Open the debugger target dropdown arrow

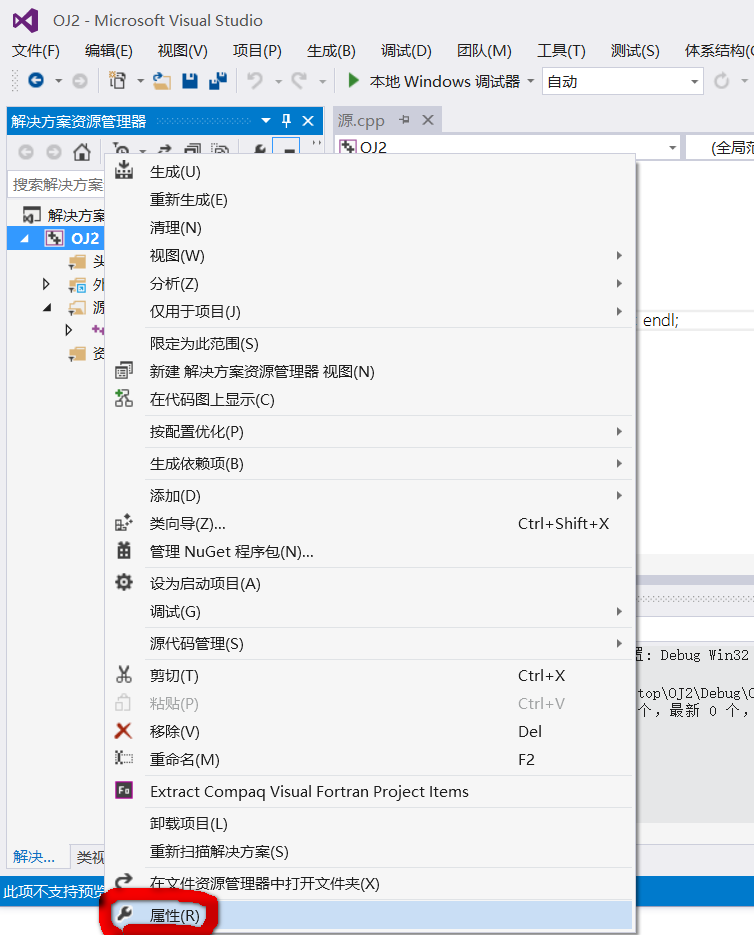[x=530, y=81]
